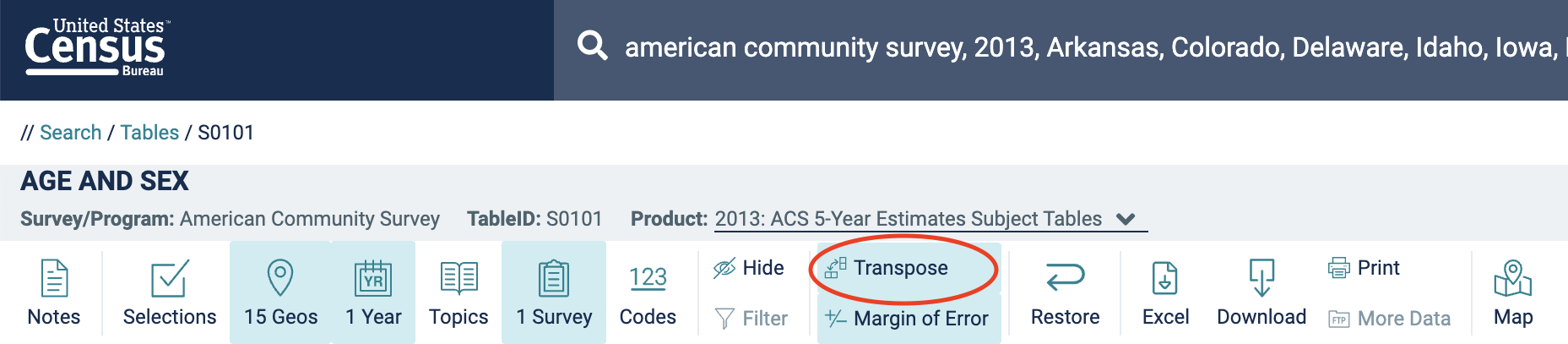
Task: Toggle the Transpose table option
Action: pyautogui.click(x=900, y=268)
